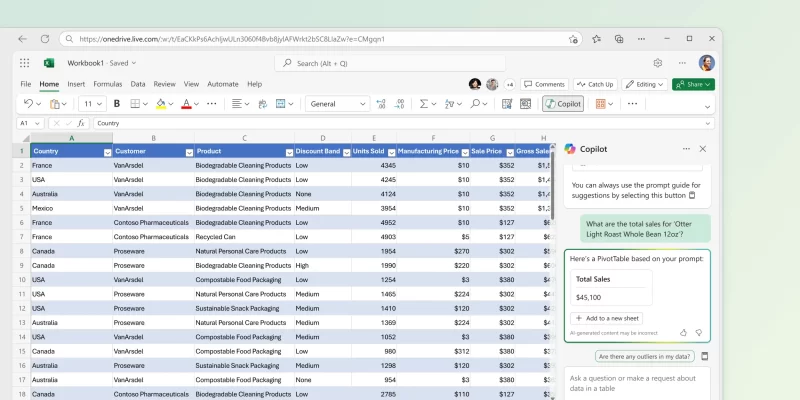Click the Copilot question input box
This screenshot has height=400, width=800.
tap(637, 383)
